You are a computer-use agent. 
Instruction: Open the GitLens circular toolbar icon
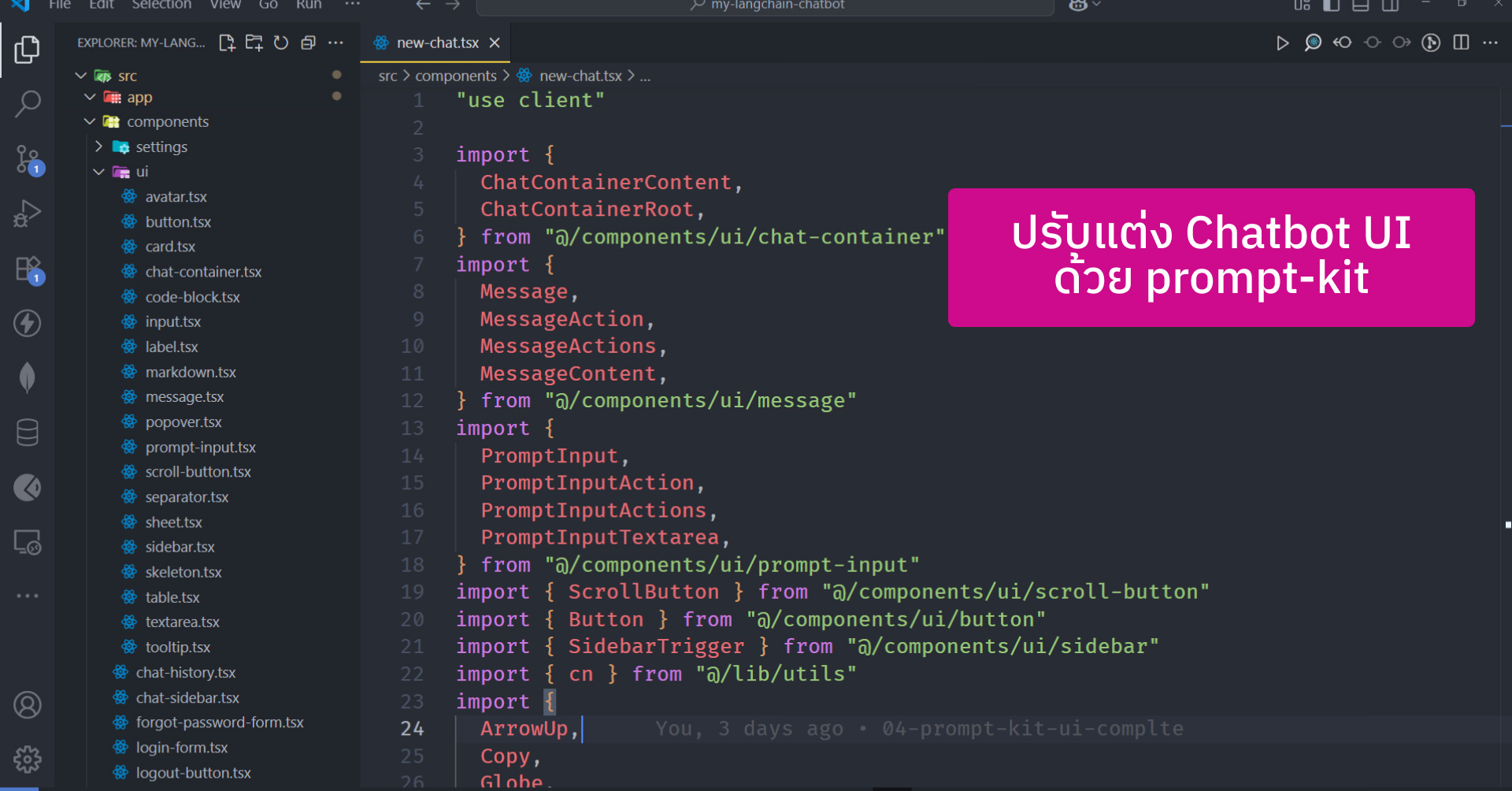click(x=1431, y=43)
